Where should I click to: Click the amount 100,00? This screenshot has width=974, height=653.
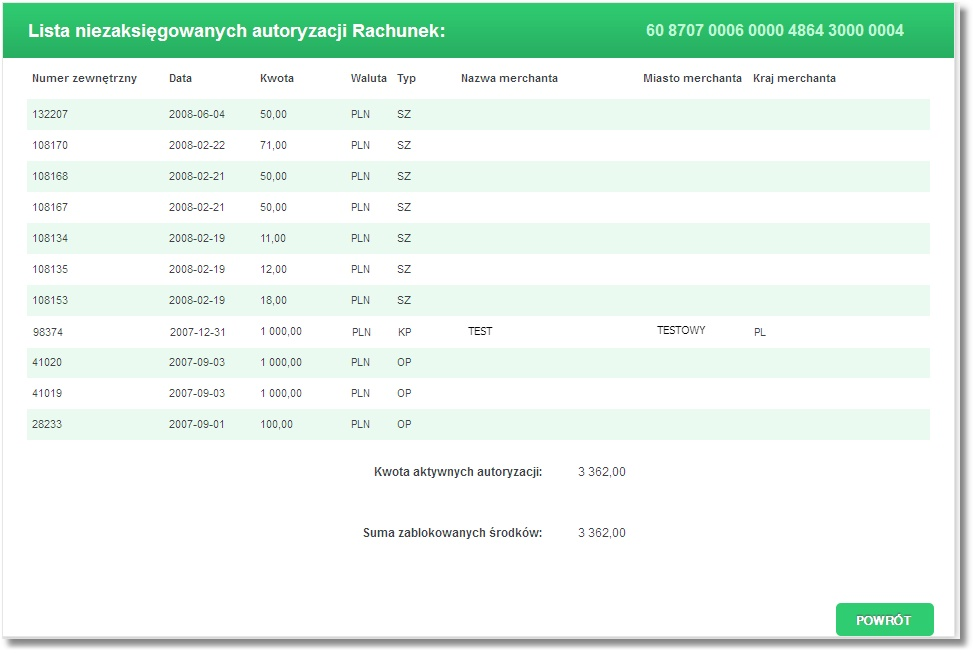276,424
